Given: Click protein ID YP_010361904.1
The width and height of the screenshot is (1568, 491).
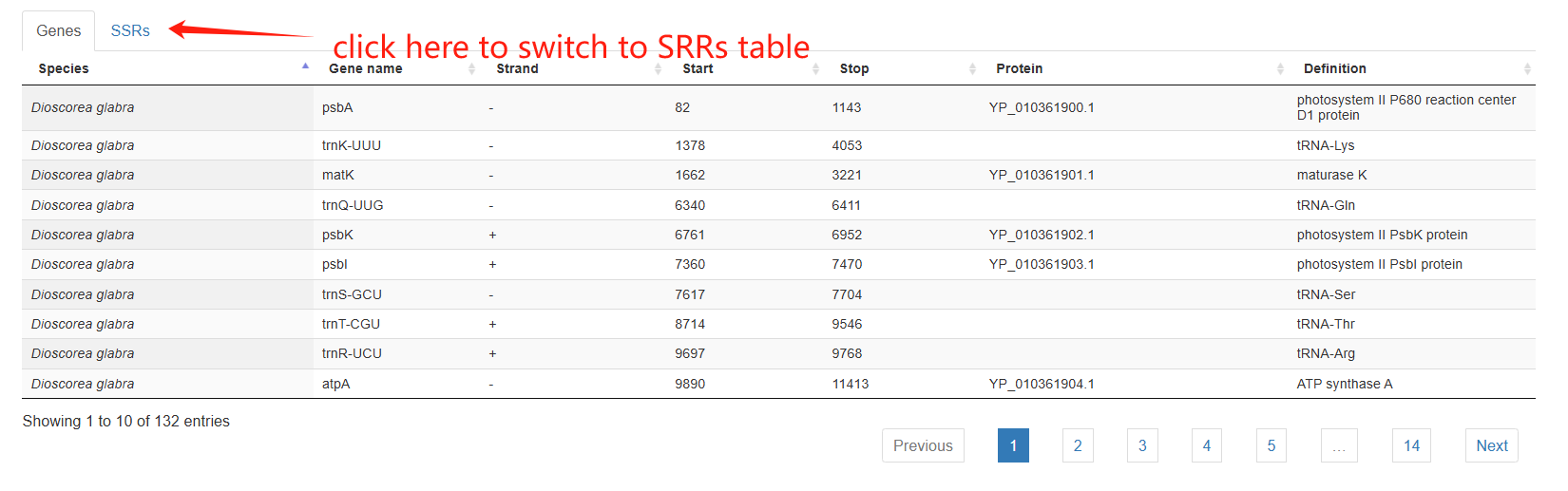Looking at the screenshot, I should click(1042, 384).
